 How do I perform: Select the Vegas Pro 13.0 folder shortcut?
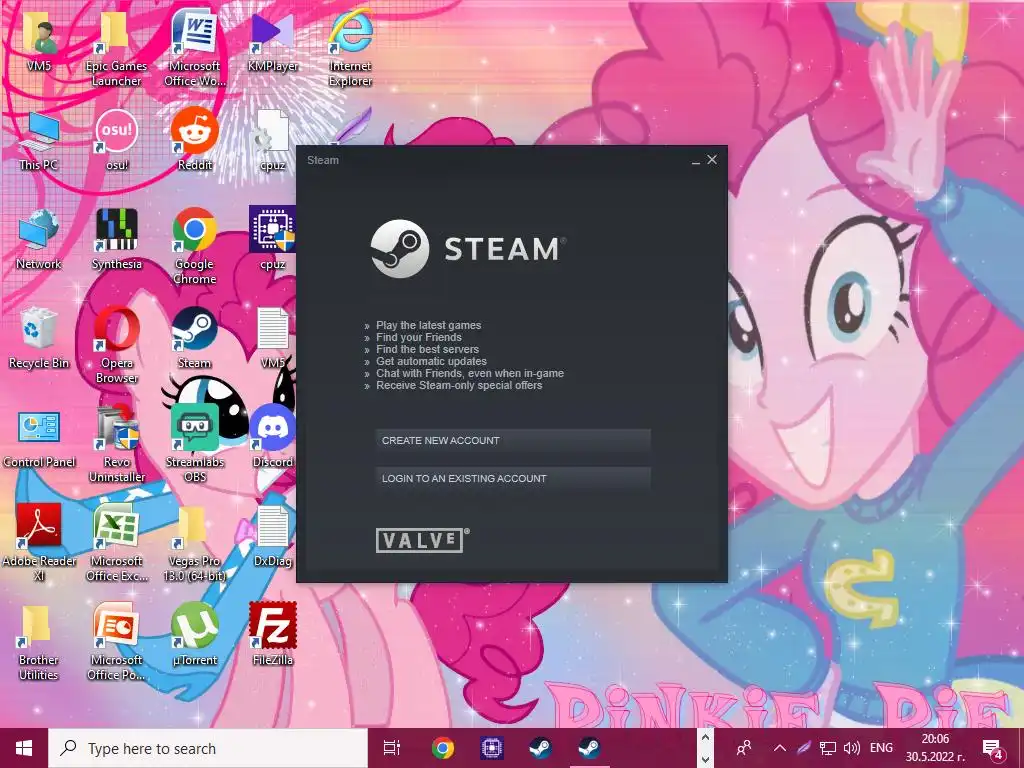195,543
